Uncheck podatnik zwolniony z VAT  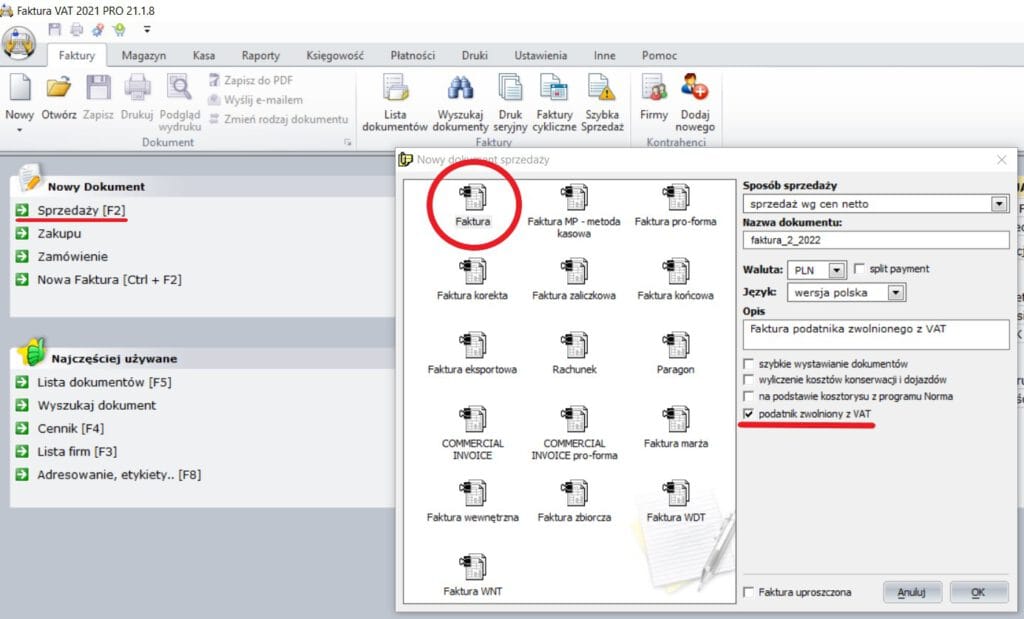[749, 413]
